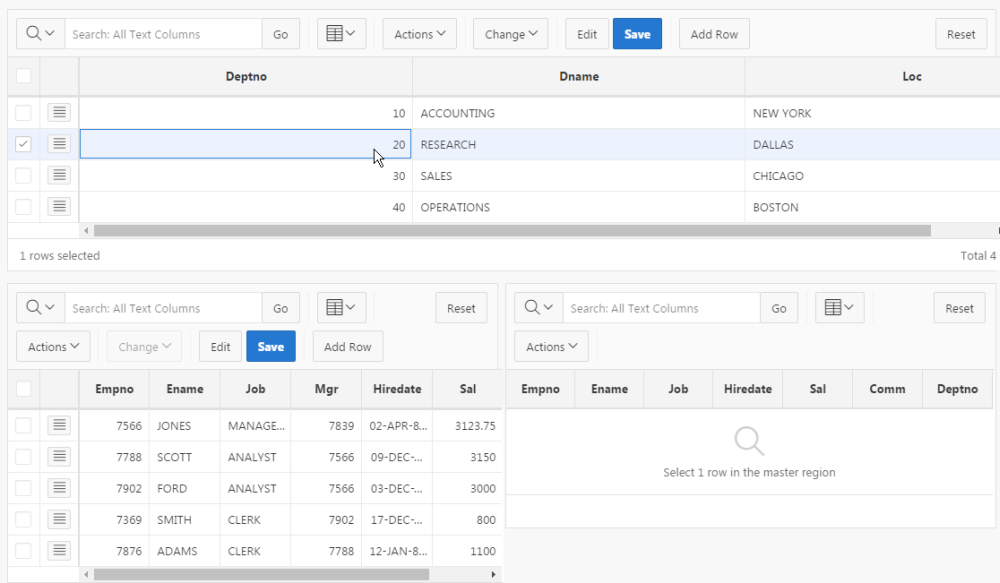This screenshot has height=583, width=1000.
Task: Check the SCOTT row checkbox
Action: pos(24,457)
